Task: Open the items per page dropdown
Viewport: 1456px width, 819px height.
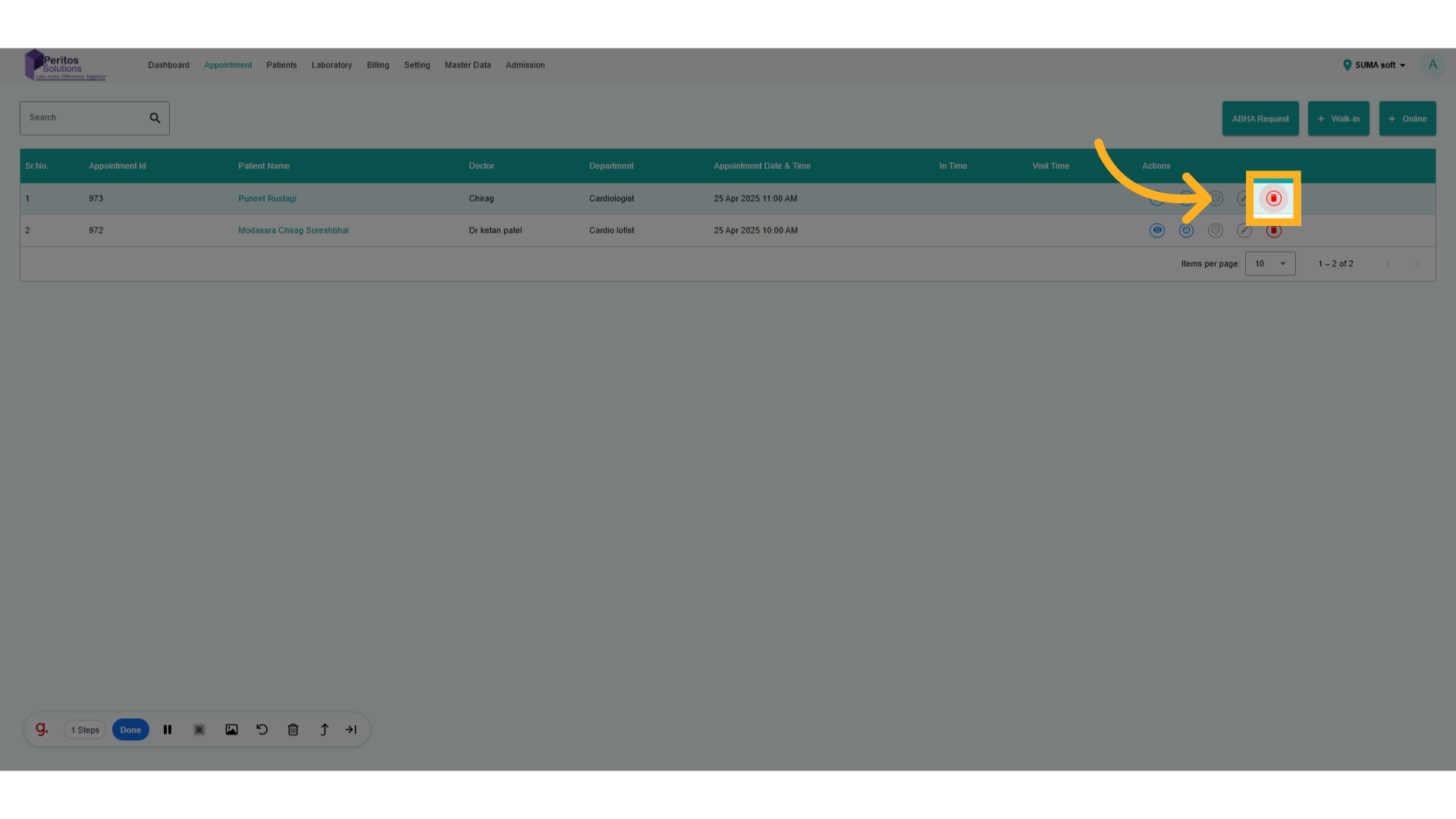Action: 1269,263
